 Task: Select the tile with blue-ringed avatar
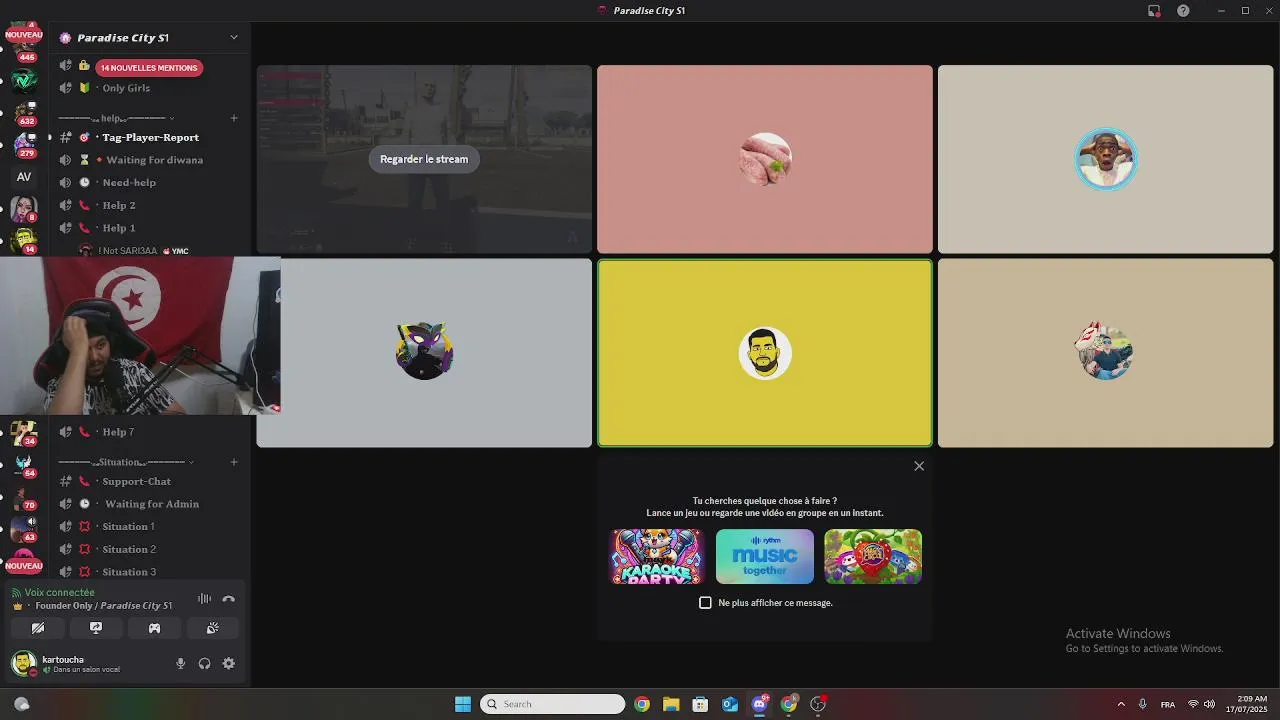[x=1105, y=159]
